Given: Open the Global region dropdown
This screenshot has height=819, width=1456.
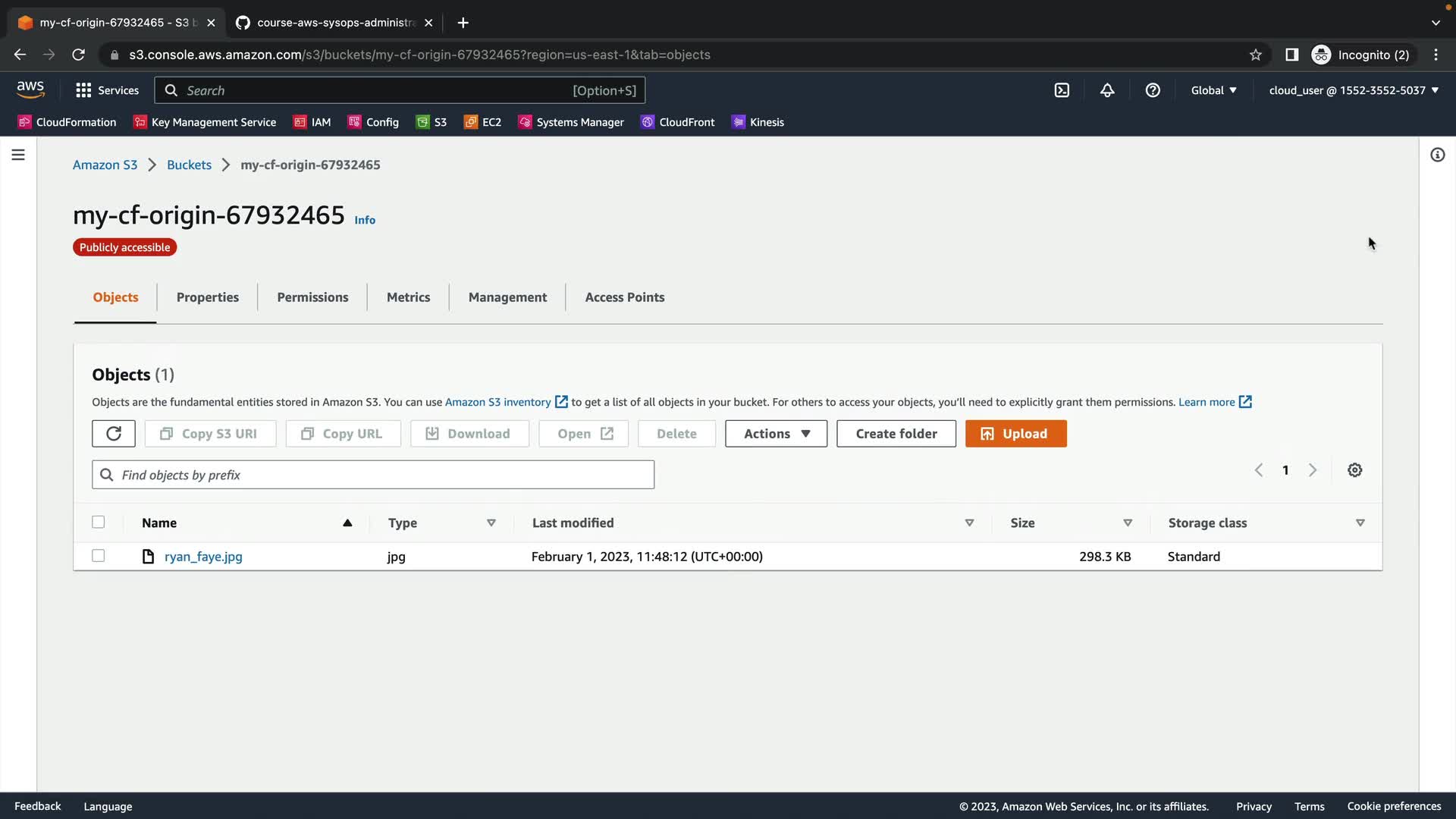Looking at the screenshot, I should tap(1213, 90).
